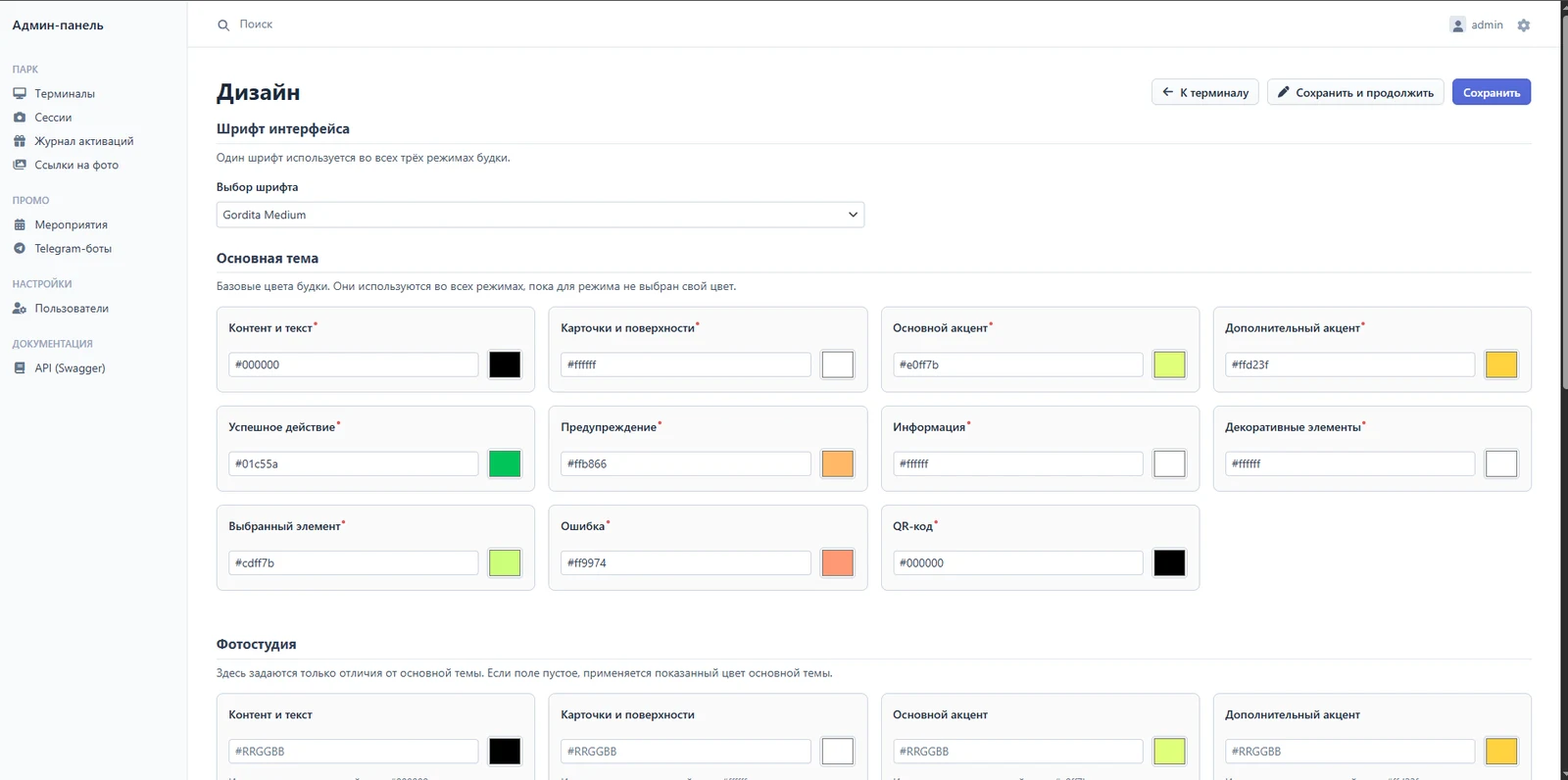This screenshot has height=780, width=1568.
Task: Open the black swatch for Контент и текст in Основная тема
Action: [505, 365]
